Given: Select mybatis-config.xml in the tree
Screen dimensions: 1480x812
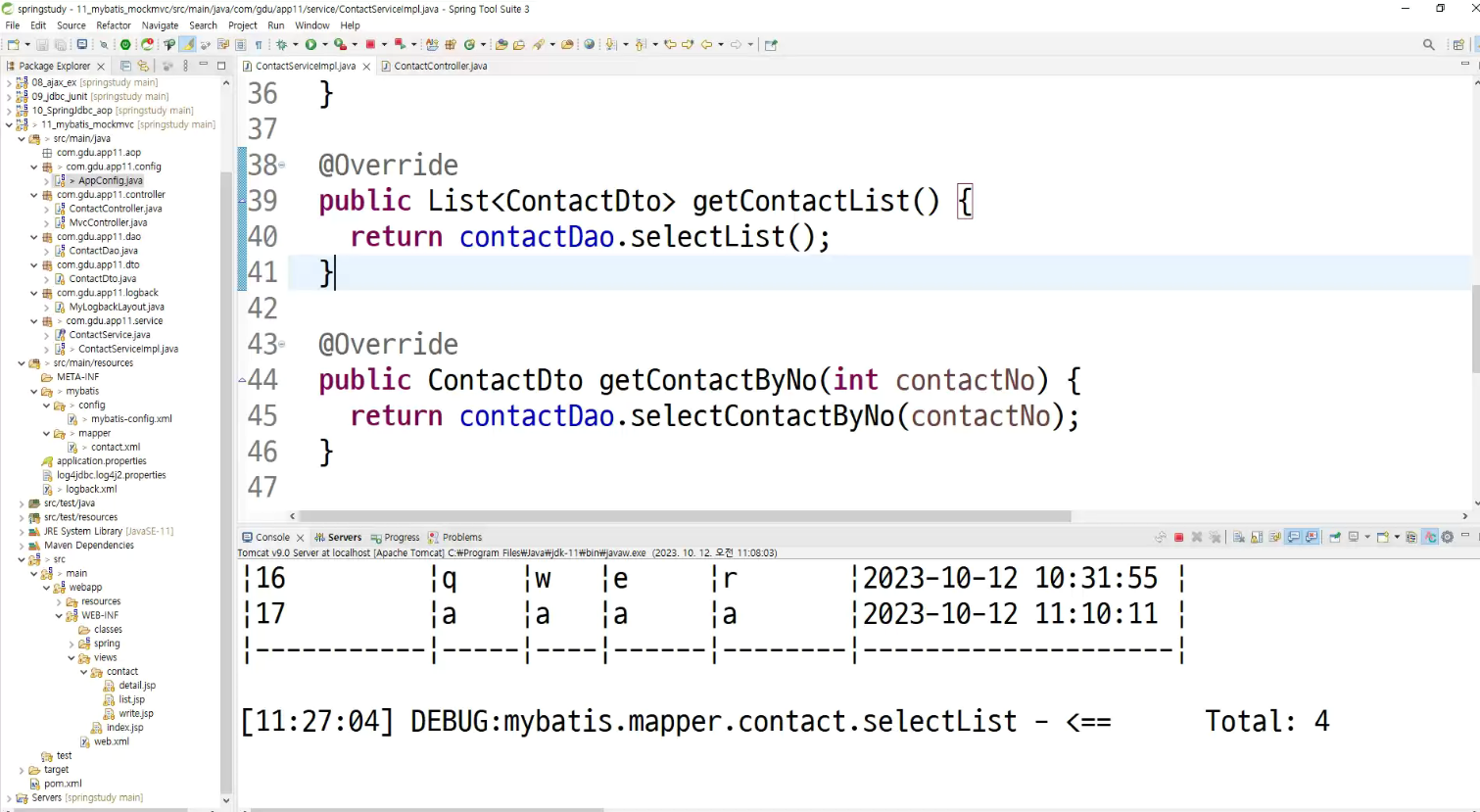Looking at the screenshot, I should point(131,419).
